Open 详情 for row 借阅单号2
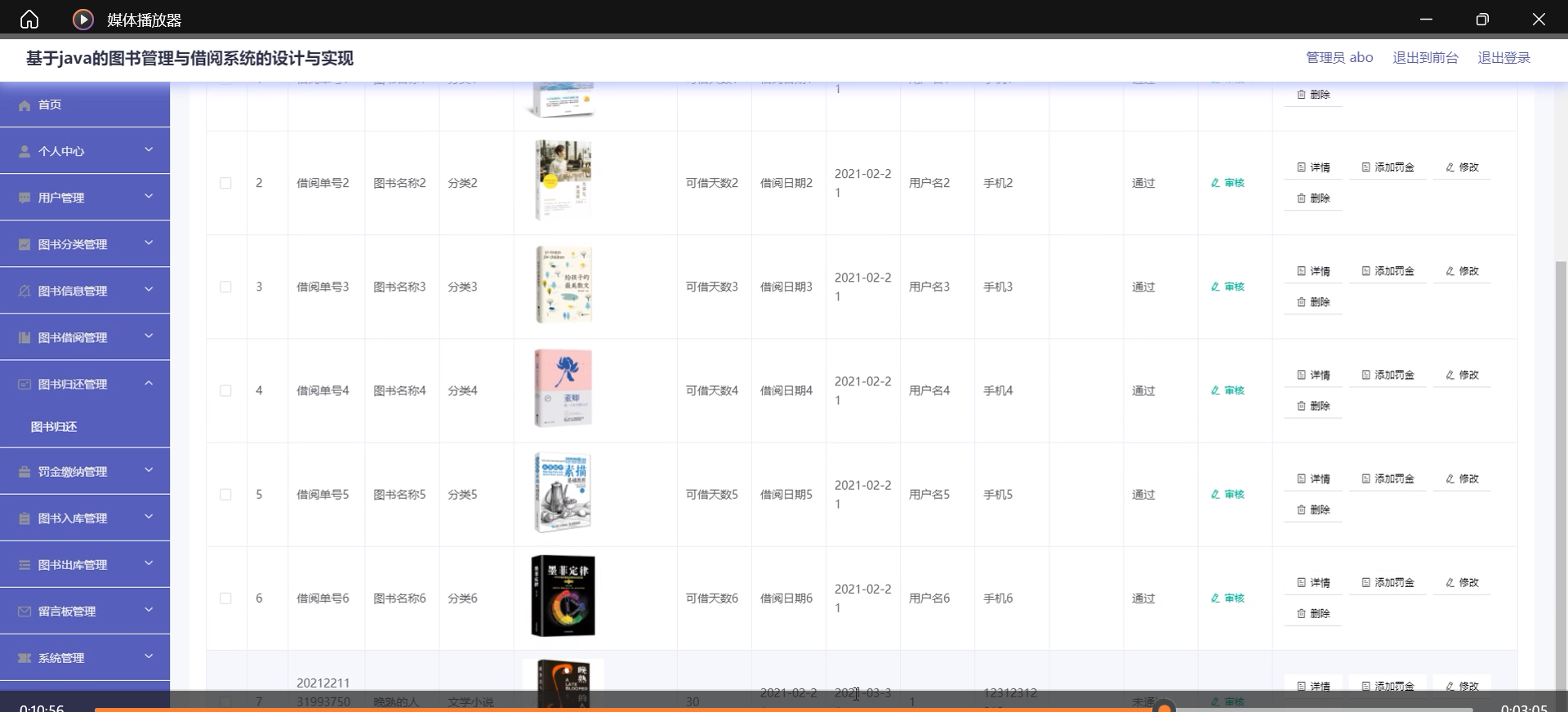 pyautogui.click(x=1313, y=167)
